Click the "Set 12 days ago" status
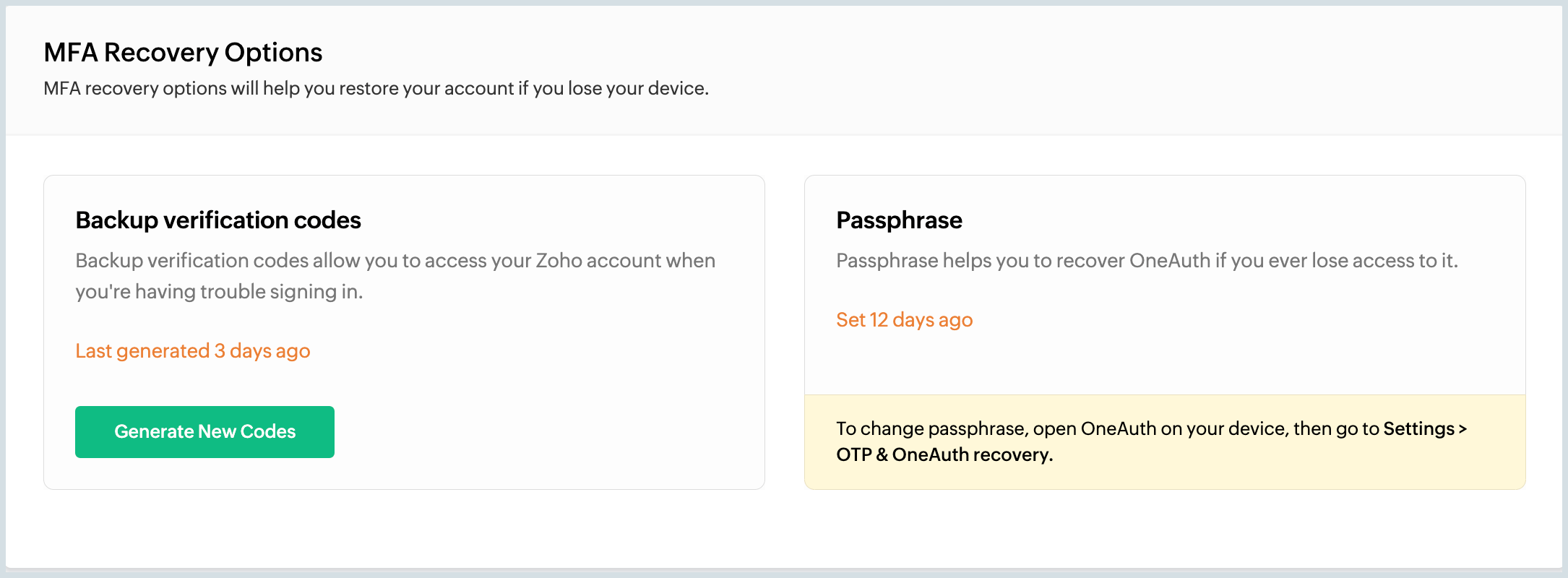 (x=904, y=320)
